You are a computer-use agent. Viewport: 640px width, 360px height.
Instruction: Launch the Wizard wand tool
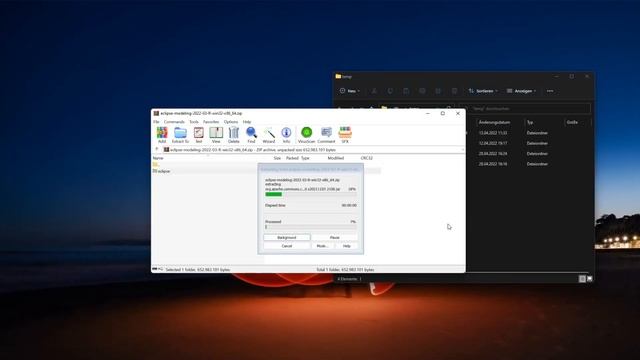pyautogui.click(x=269, y=135)
